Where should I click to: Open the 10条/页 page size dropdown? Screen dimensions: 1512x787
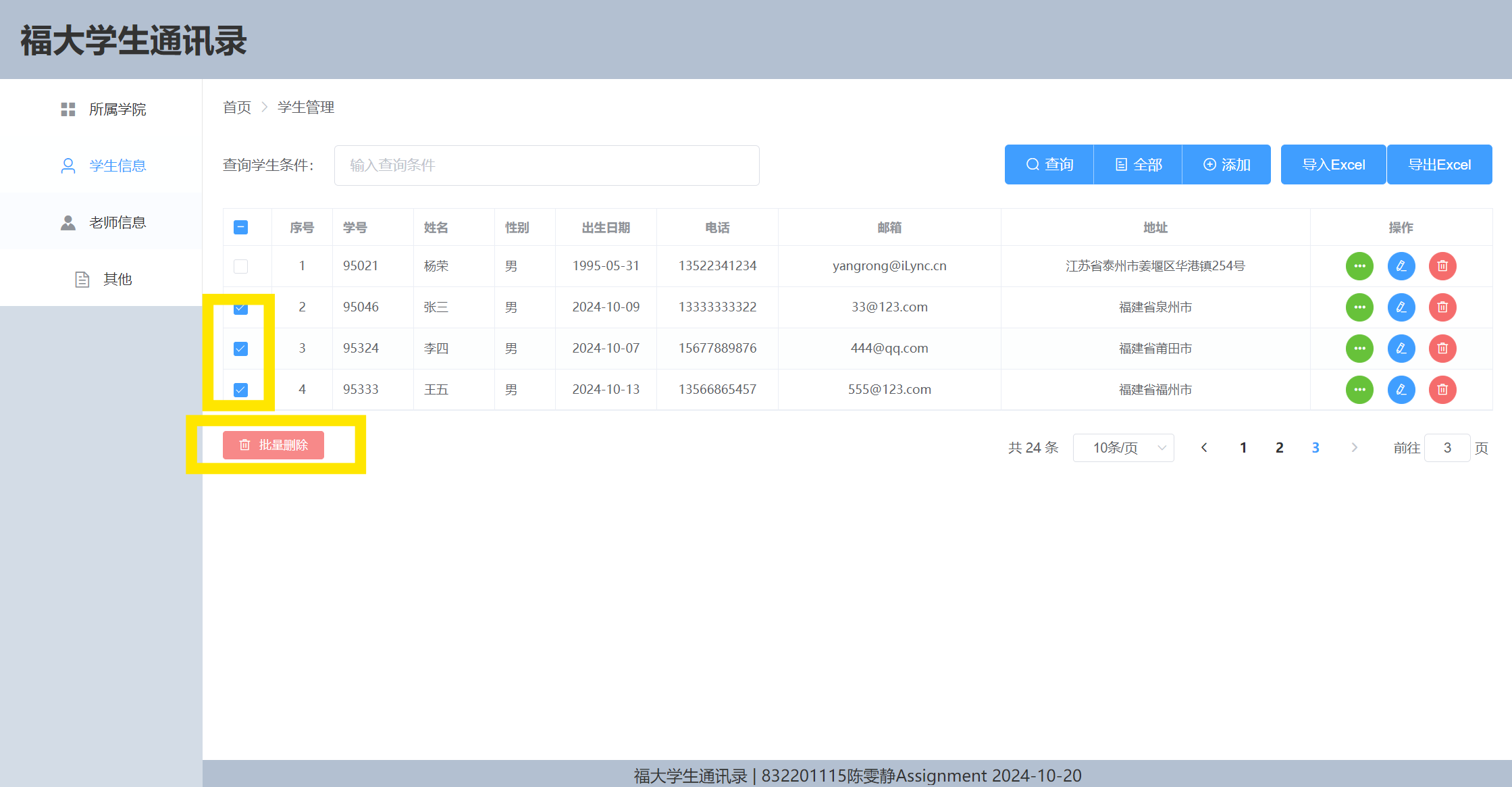click(1123, 448)
